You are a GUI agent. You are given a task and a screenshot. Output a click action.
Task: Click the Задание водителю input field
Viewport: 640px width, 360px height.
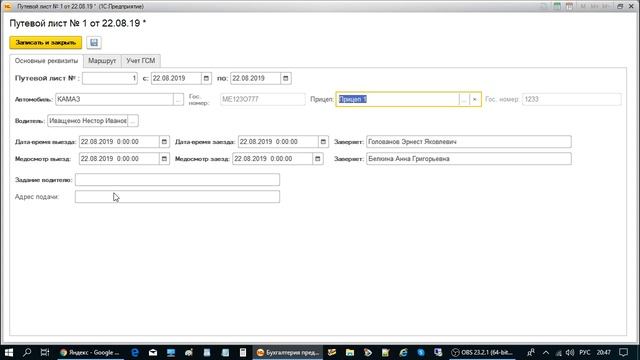tap(177, 180)
